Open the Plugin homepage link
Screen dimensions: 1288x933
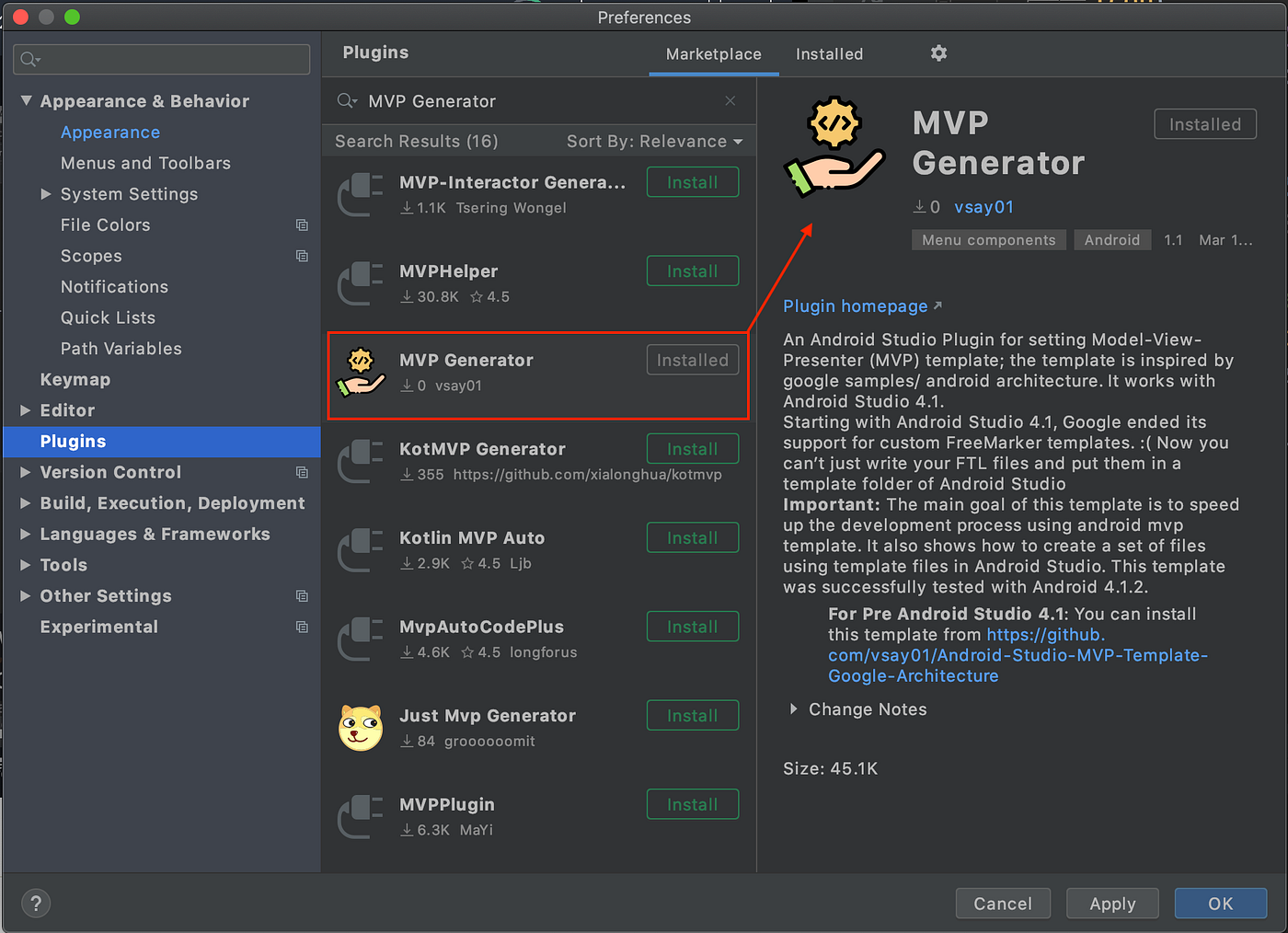click(862, 306)
